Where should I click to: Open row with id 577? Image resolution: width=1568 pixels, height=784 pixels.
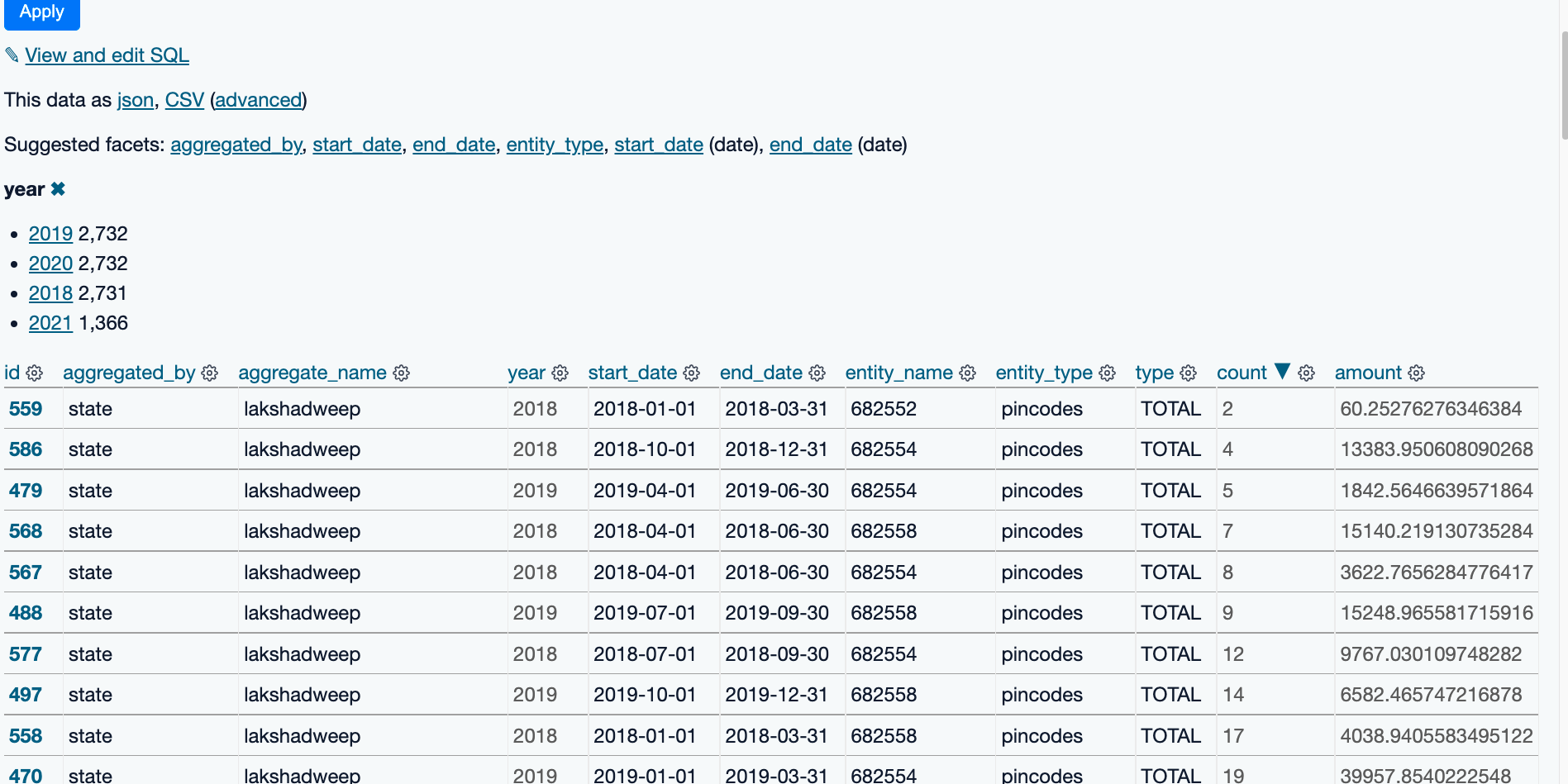click(26, 654)
